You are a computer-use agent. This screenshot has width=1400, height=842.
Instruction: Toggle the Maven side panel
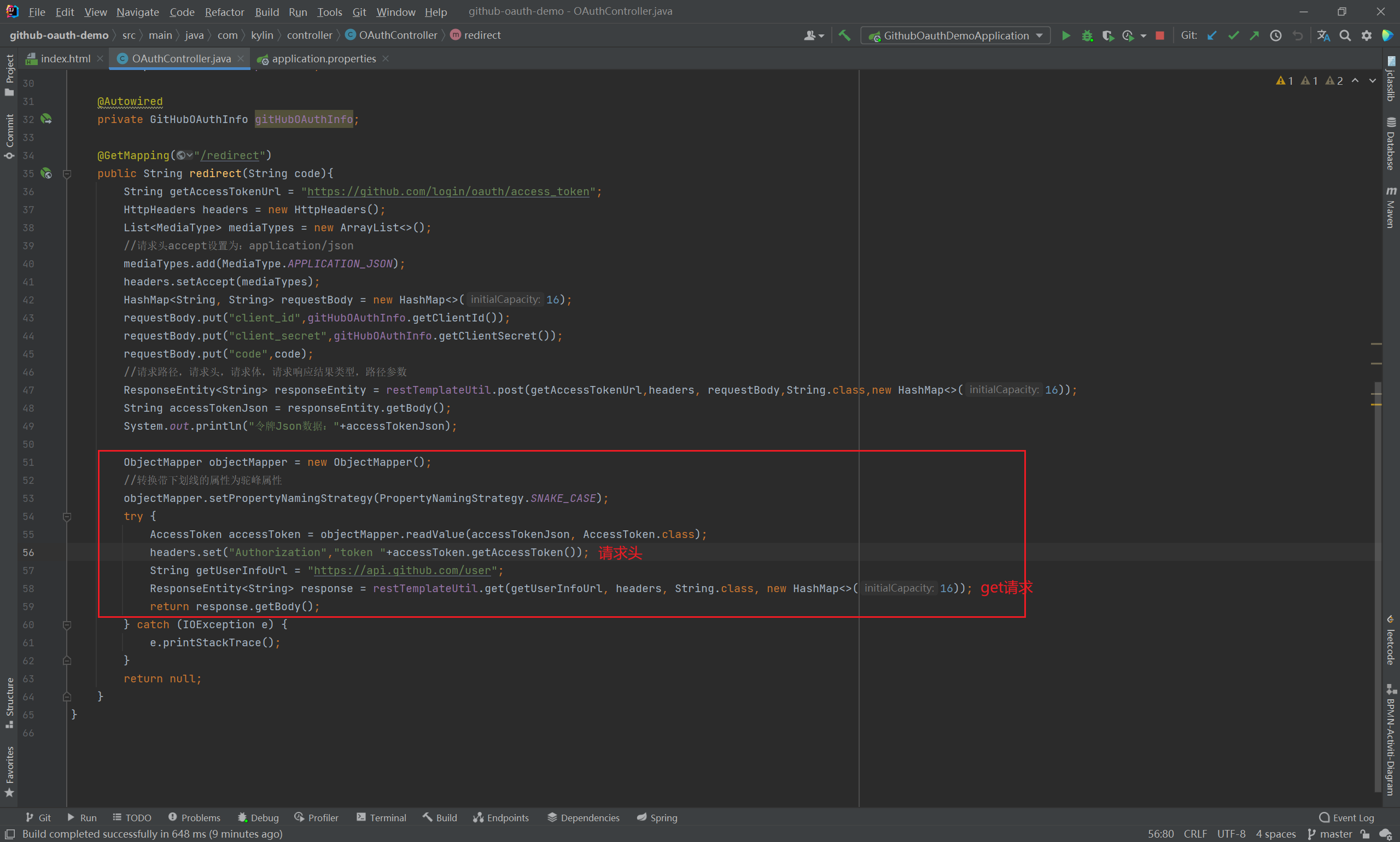coord(1390,208)
